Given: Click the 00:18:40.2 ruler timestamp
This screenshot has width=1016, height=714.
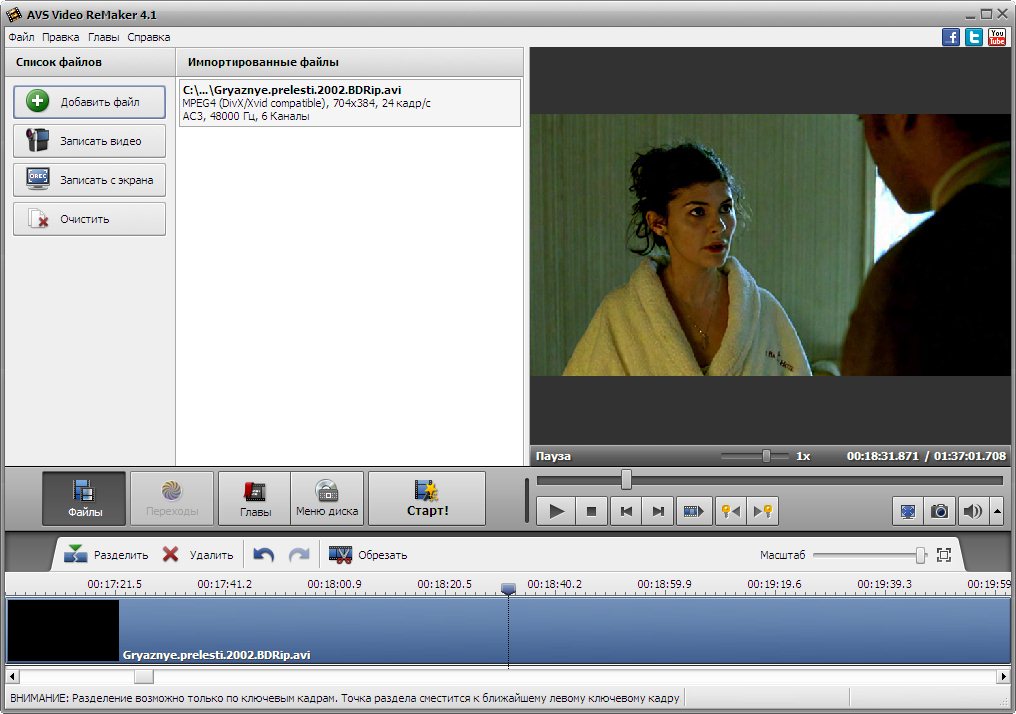Looking at the screenshot, I should (x=555, y=584).
